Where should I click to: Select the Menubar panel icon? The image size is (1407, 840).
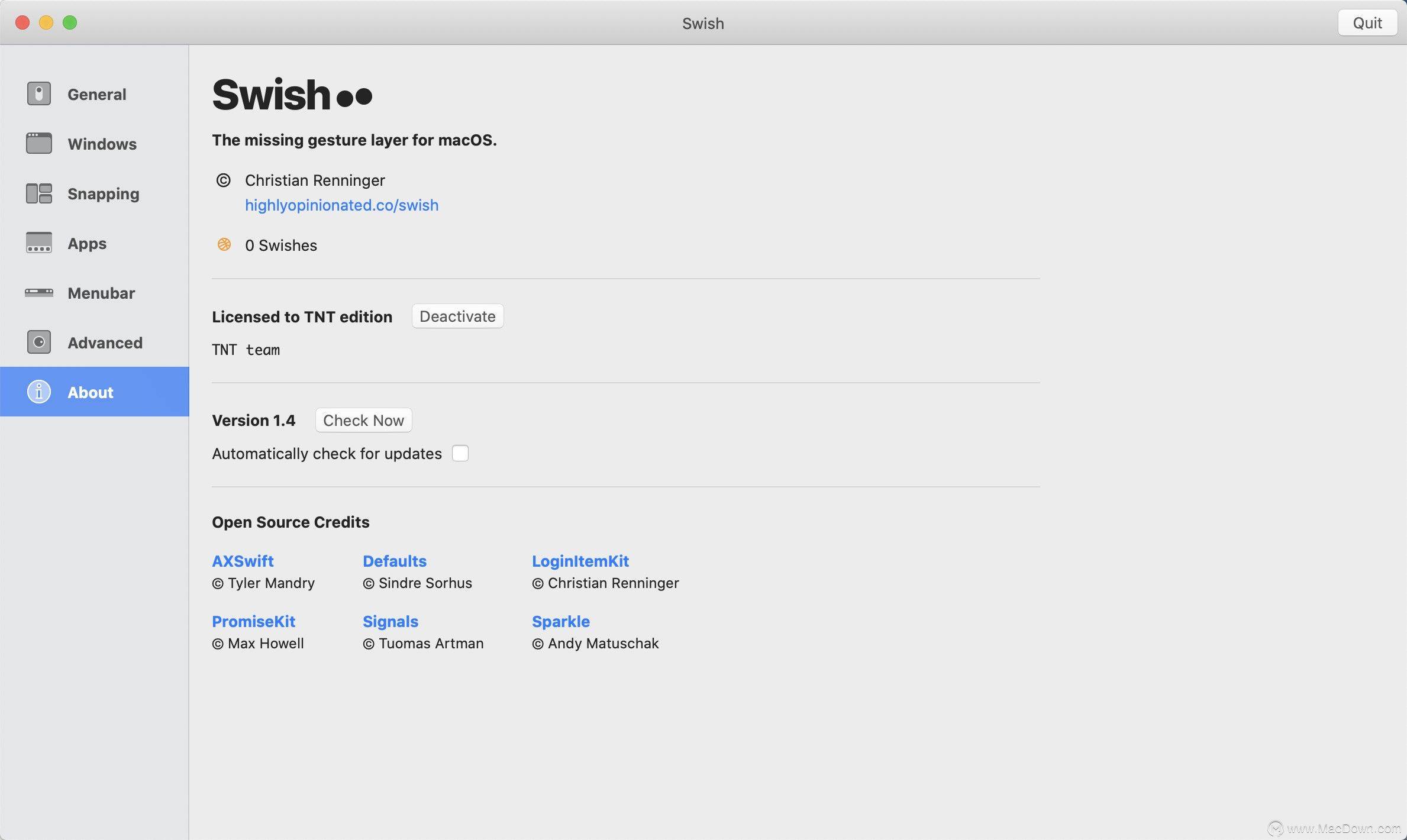pos(38,291)
